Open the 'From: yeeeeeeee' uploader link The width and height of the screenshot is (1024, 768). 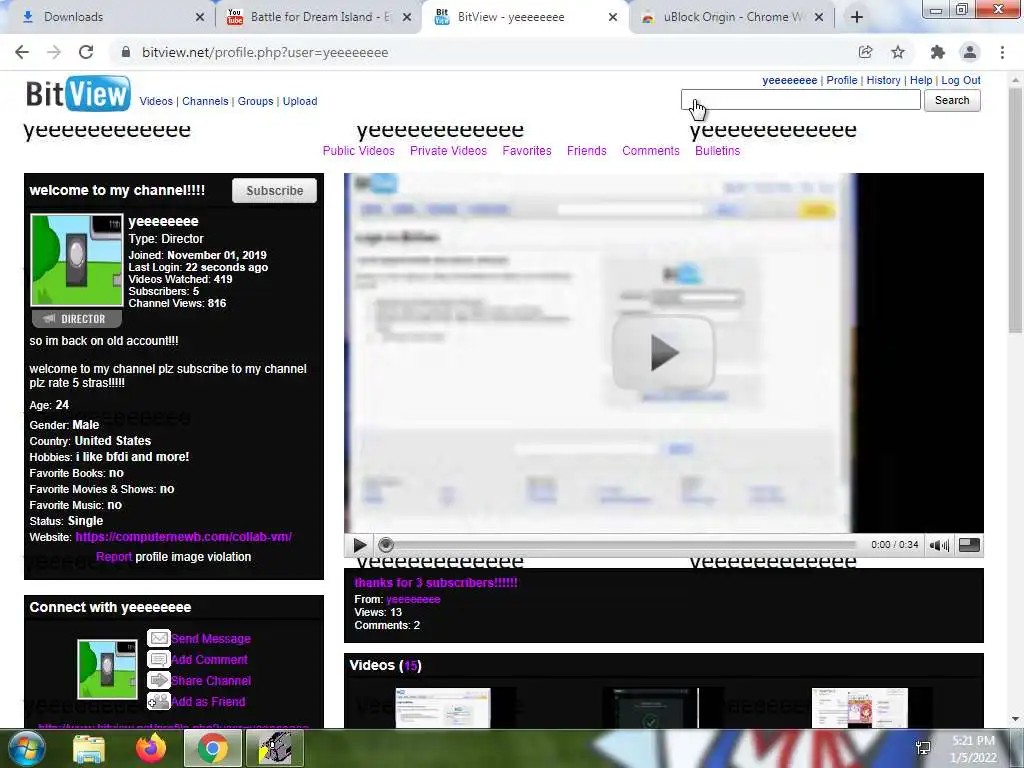tap(413, 599)
